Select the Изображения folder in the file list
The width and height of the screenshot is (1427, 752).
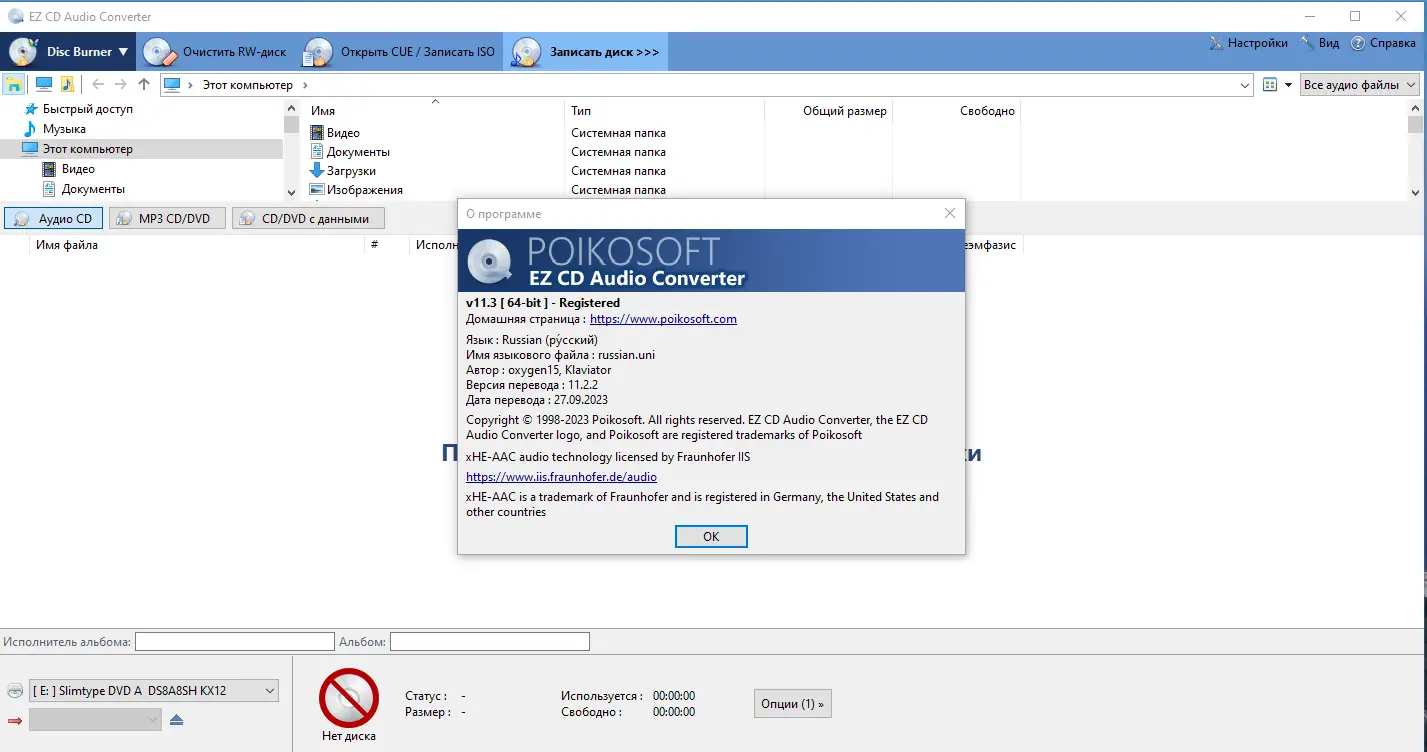pos(364,190)
